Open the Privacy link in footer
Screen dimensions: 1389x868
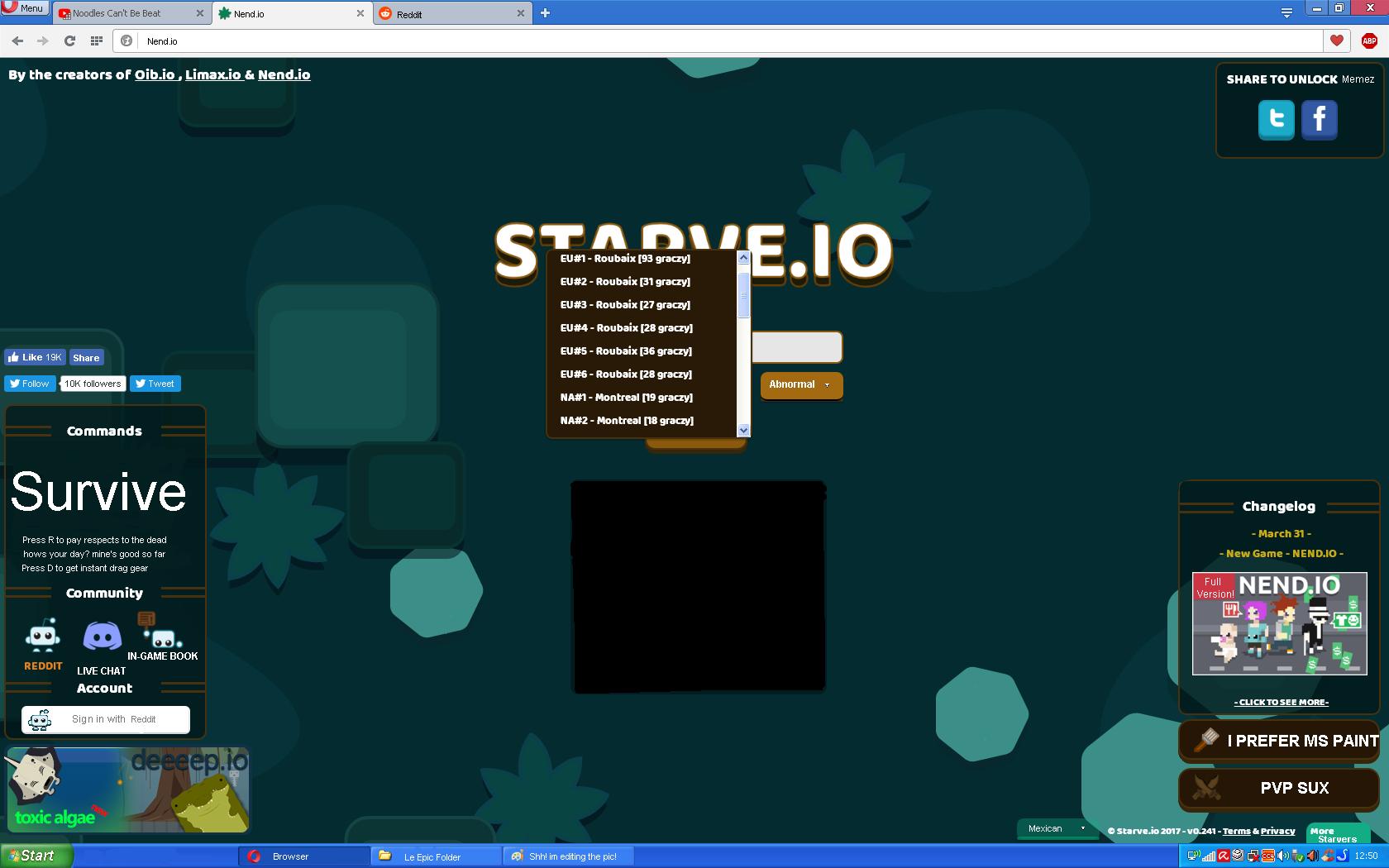click(1277, 832)
